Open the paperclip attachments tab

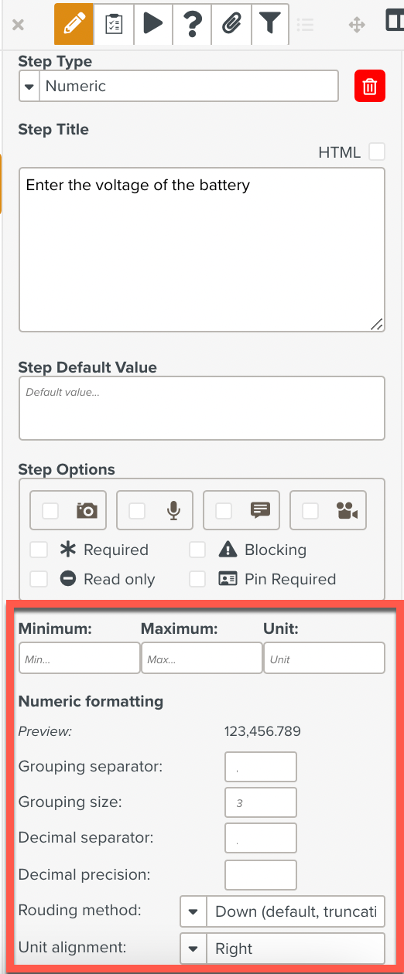point(231,24)
